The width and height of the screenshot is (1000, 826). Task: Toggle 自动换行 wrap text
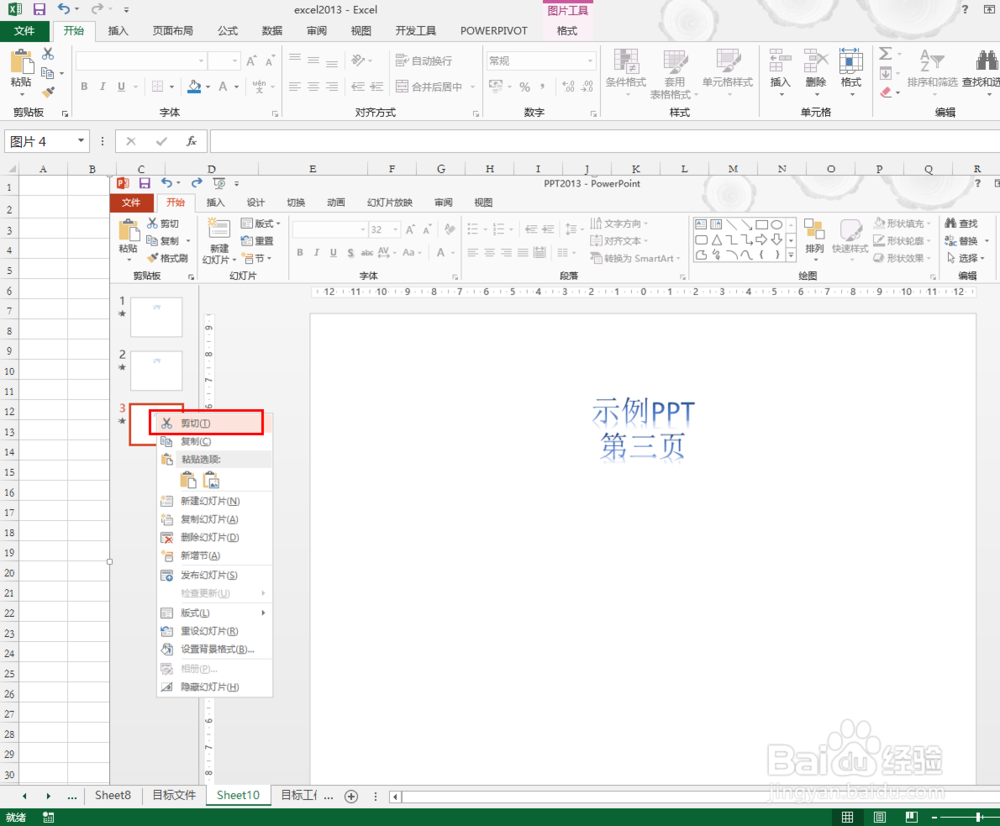(x=424, y=61)
